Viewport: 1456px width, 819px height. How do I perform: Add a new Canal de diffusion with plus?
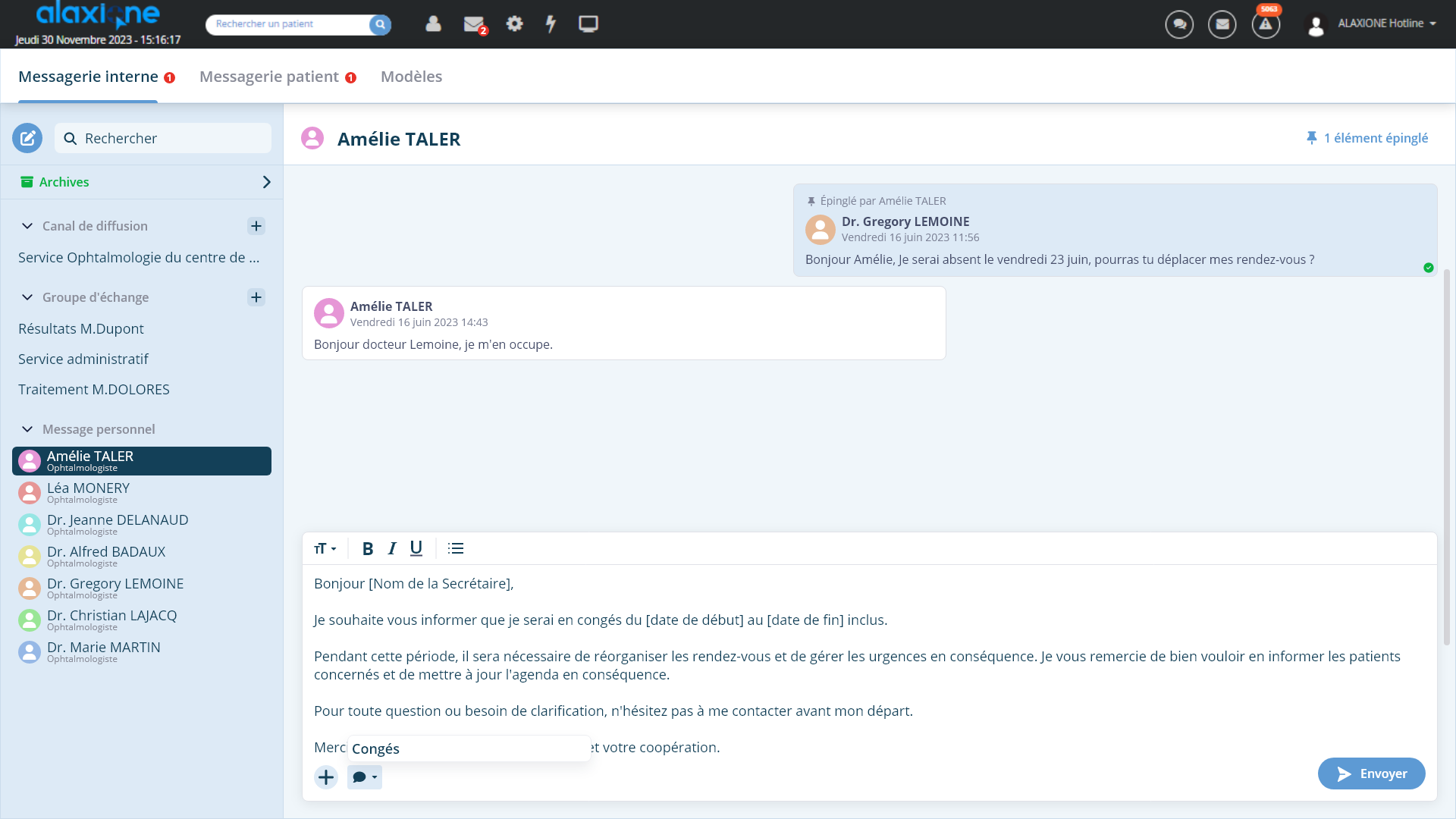click(256, 226)
